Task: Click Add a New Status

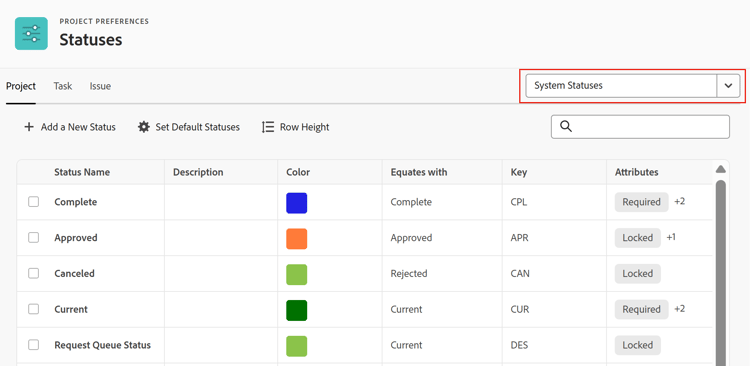Action: pos(70,127)
